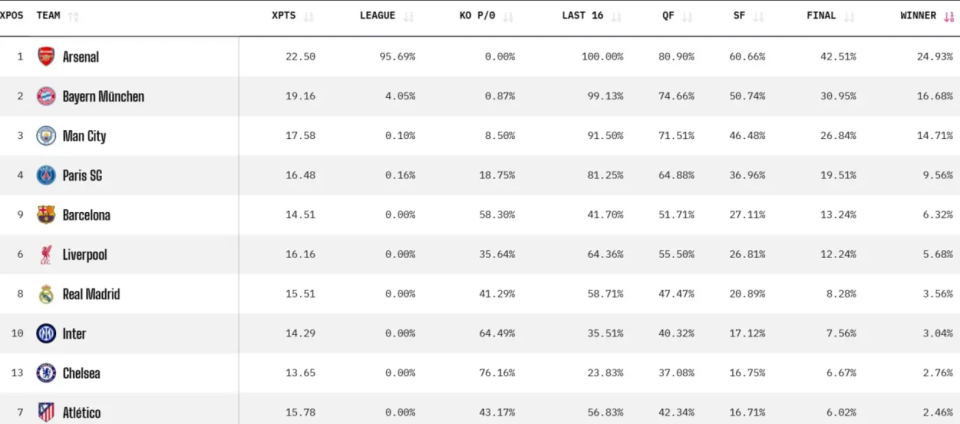Click the Real Madrid crest icon
The image size is (960, 424).
coord(46,294)
